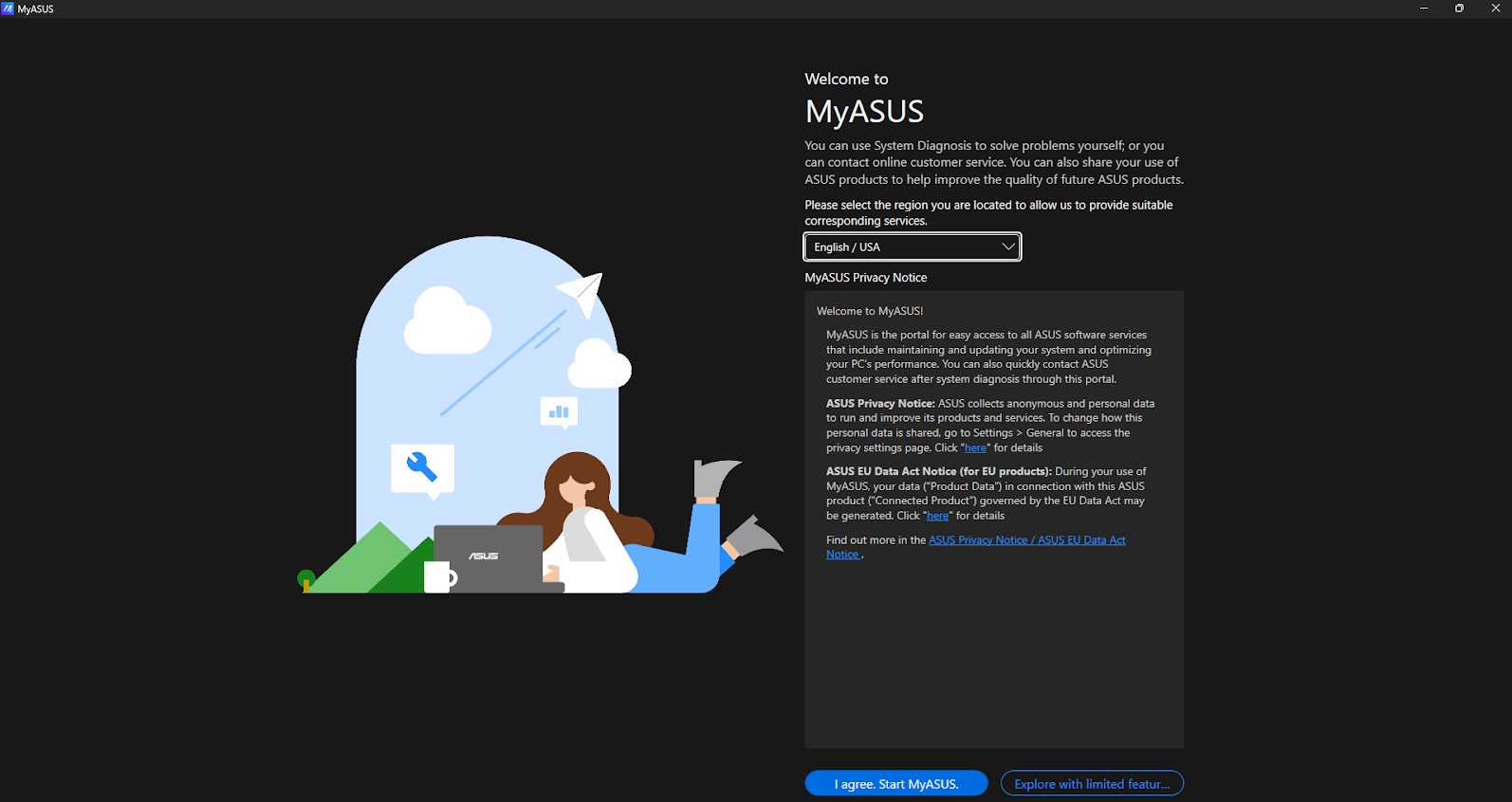
Task: Click the "Please select the region" instruction text
Action: coord(989,212)
